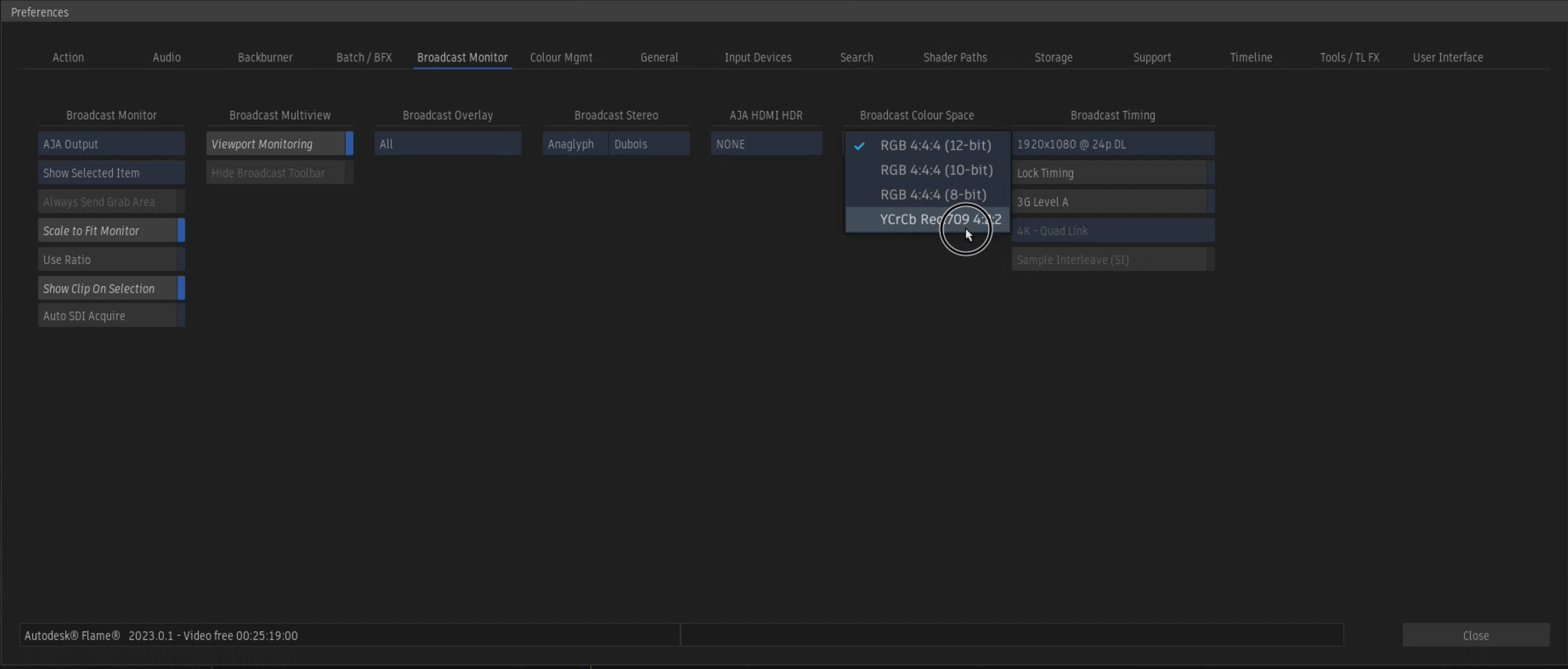Open the Dubois stereo mode dropdown
Viewport: 1568px width, 669px height.
[648, 145]
